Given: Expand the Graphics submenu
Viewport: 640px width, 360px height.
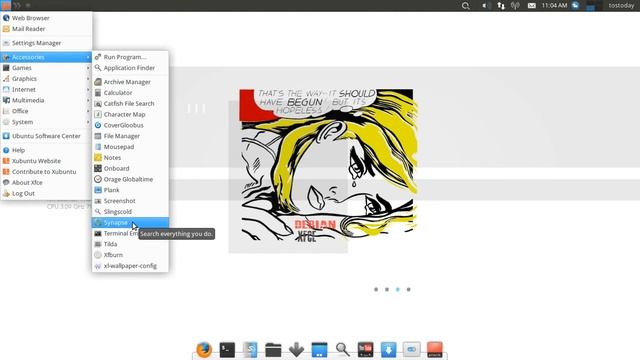Looking at the screenshot, I should [x=46, y=79].
